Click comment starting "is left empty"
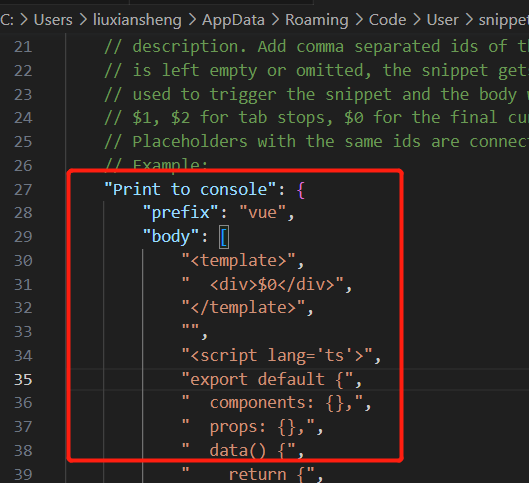The width and height of the screenshot is (529, 483). point(316,70)
